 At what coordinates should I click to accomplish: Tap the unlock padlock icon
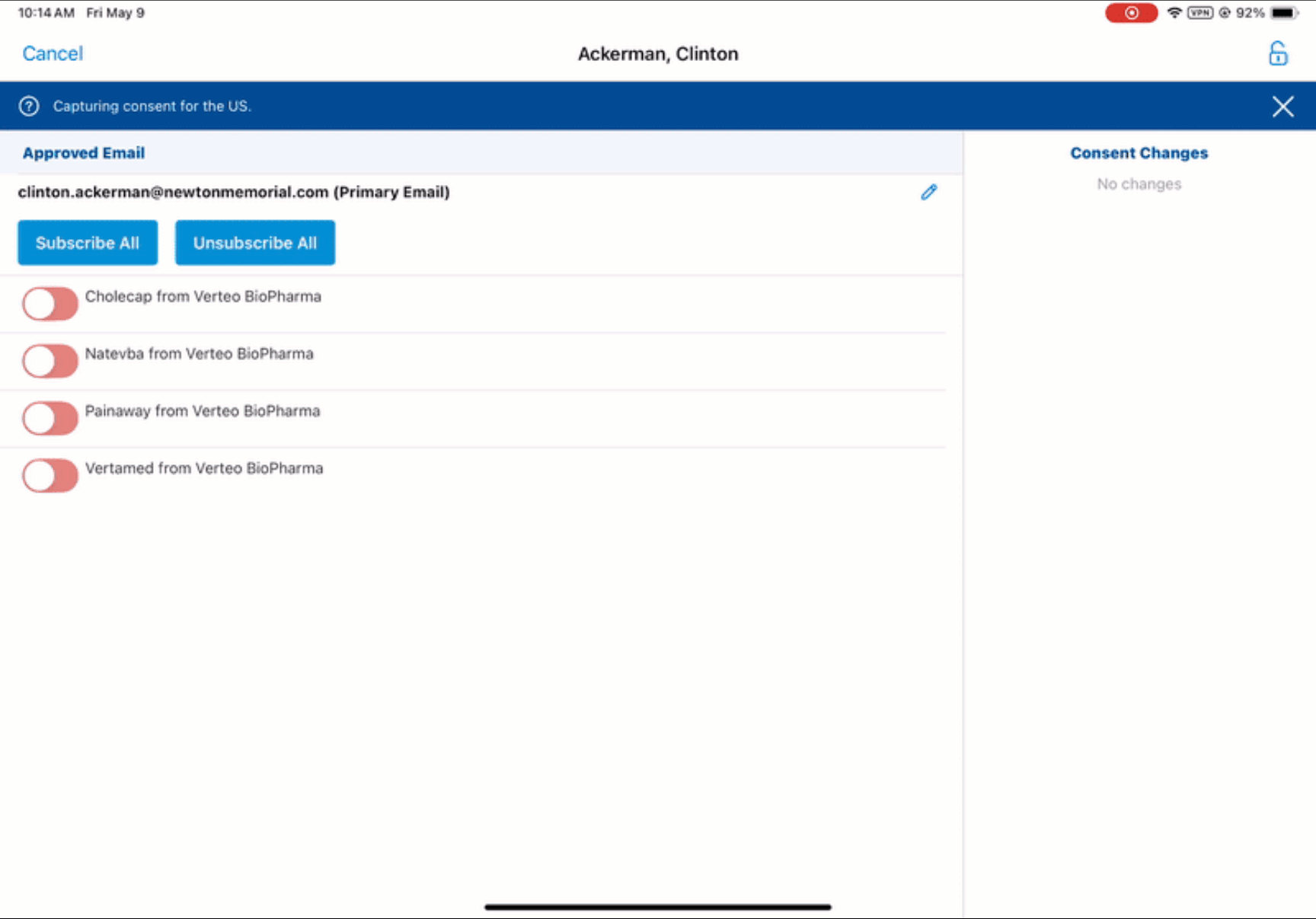point(1277,53)
